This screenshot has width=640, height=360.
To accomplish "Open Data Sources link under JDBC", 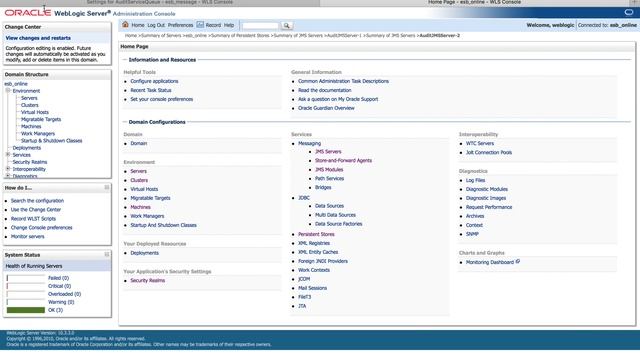I will [x=329, y=206].
